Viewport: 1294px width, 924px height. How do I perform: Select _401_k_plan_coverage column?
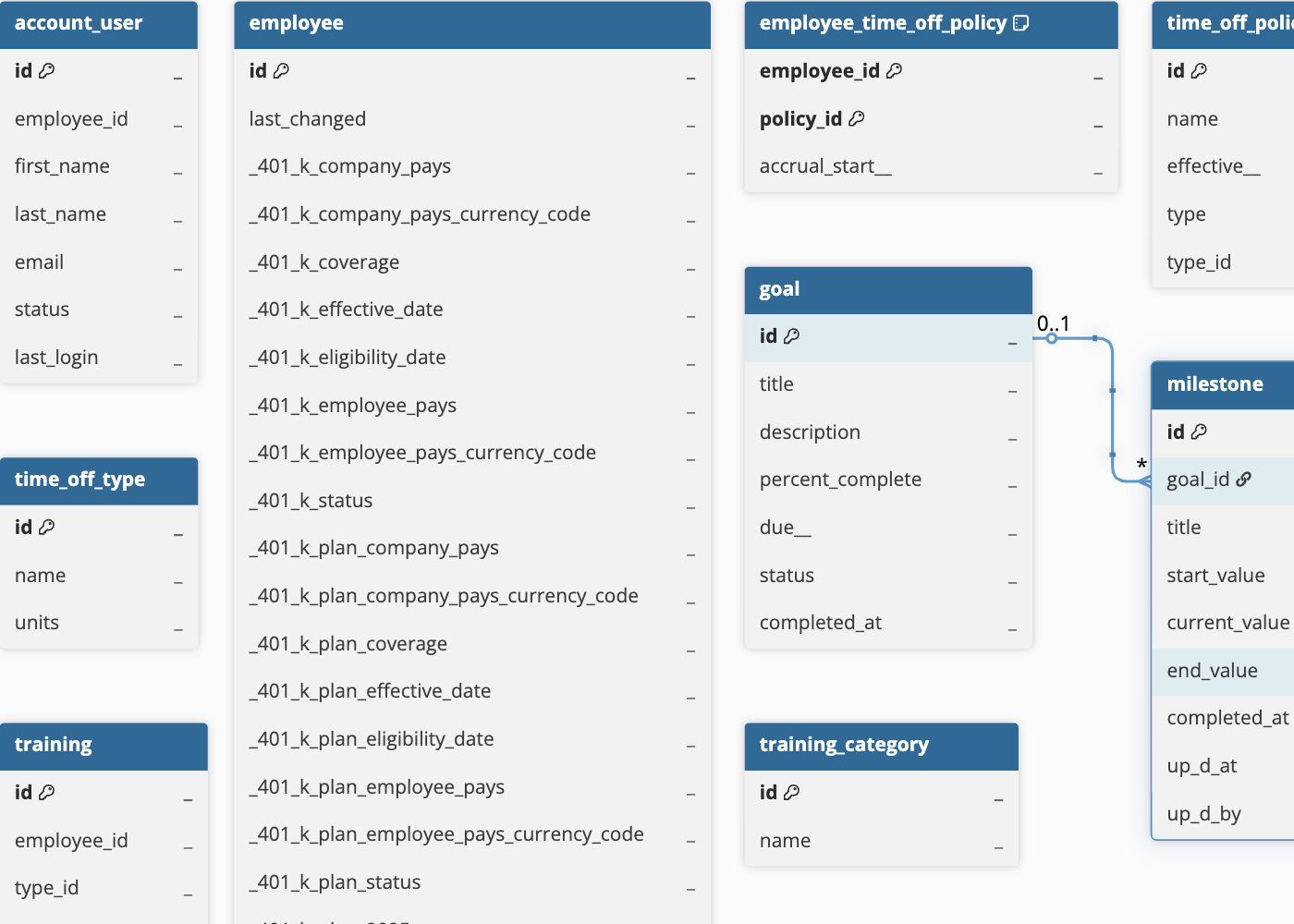(472, 644)
